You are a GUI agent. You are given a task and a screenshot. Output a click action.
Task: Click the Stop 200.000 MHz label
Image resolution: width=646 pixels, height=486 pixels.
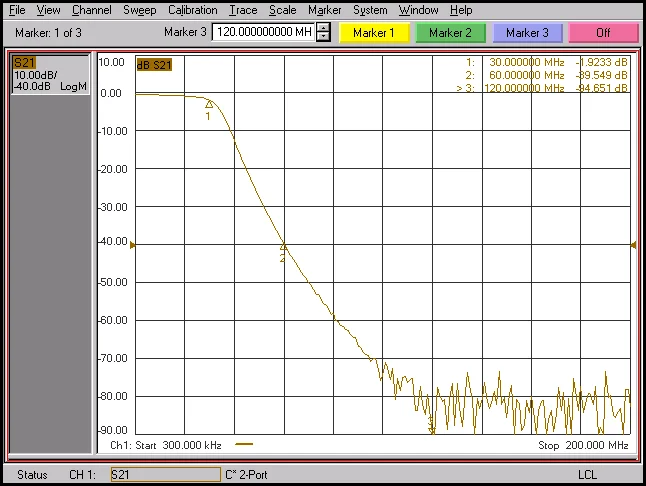pyautogui.click(x=583, y=445)
